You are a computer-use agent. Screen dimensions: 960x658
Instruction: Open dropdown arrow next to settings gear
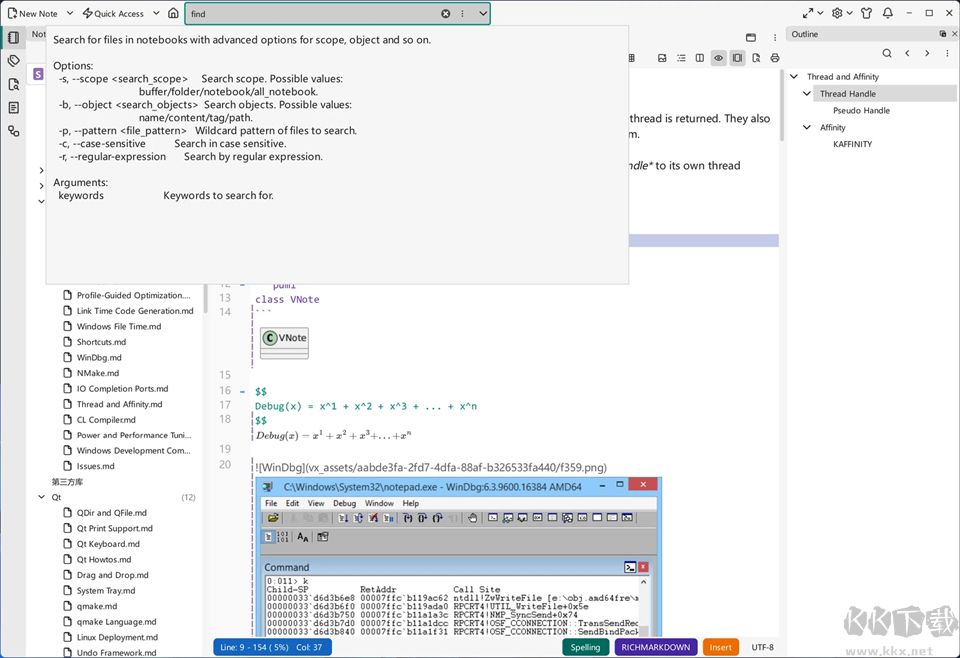(x=850, y=13)
